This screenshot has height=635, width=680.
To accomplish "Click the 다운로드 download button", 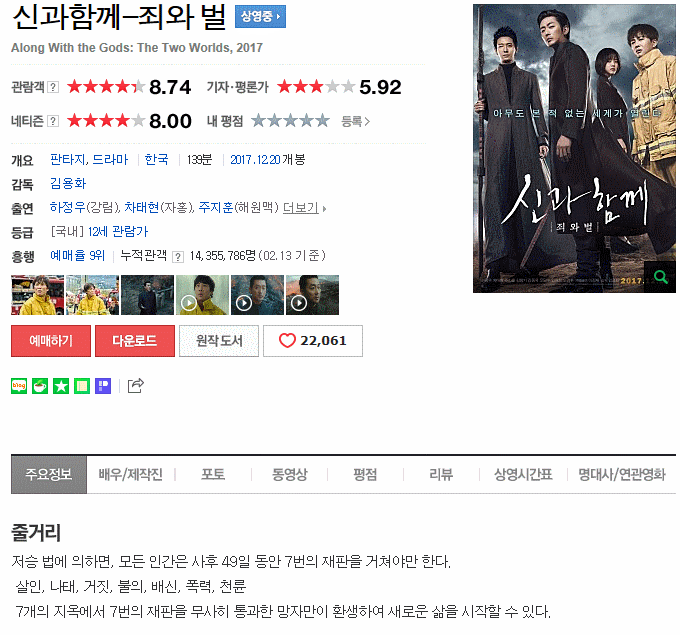I will click(135, 341).
